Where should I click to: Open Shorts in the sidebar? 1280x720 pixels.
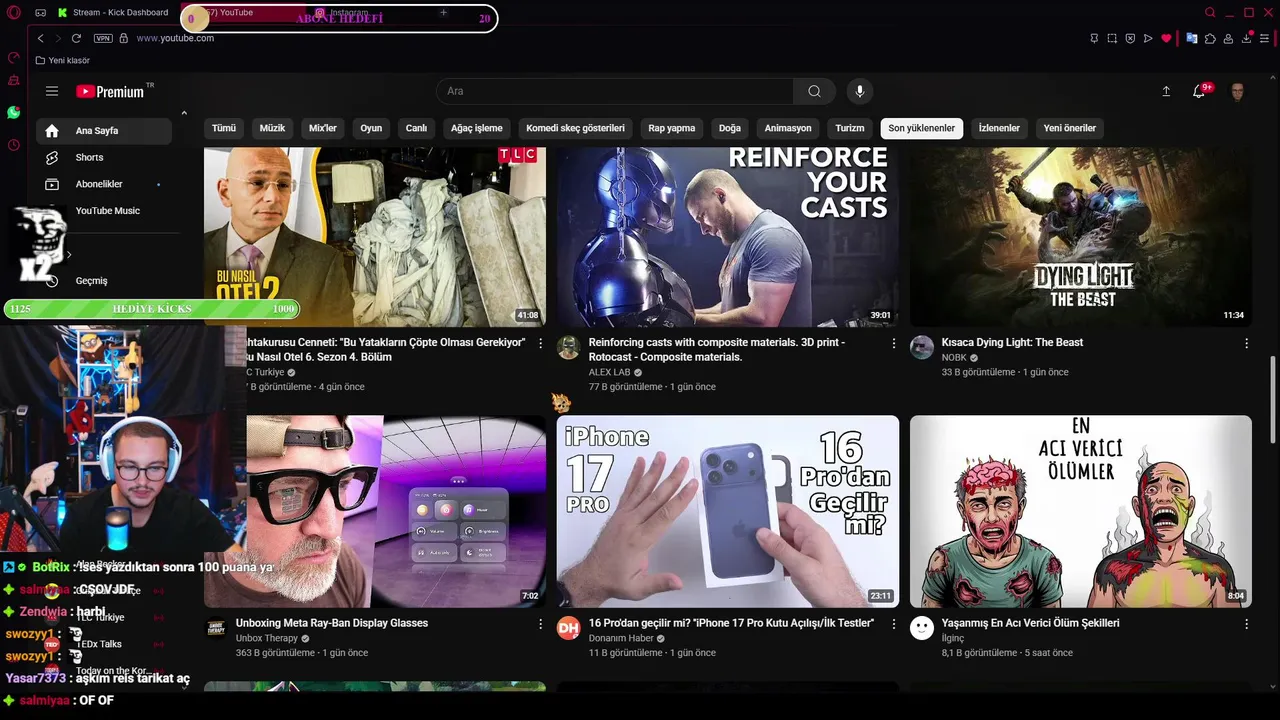pos(104,157)
